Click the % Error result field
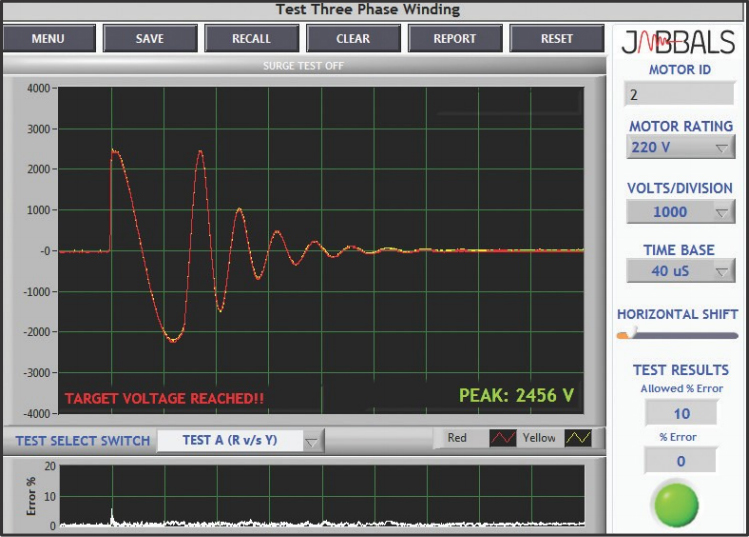This screenshot has width=749, height=537. click(x=680, y=461)
